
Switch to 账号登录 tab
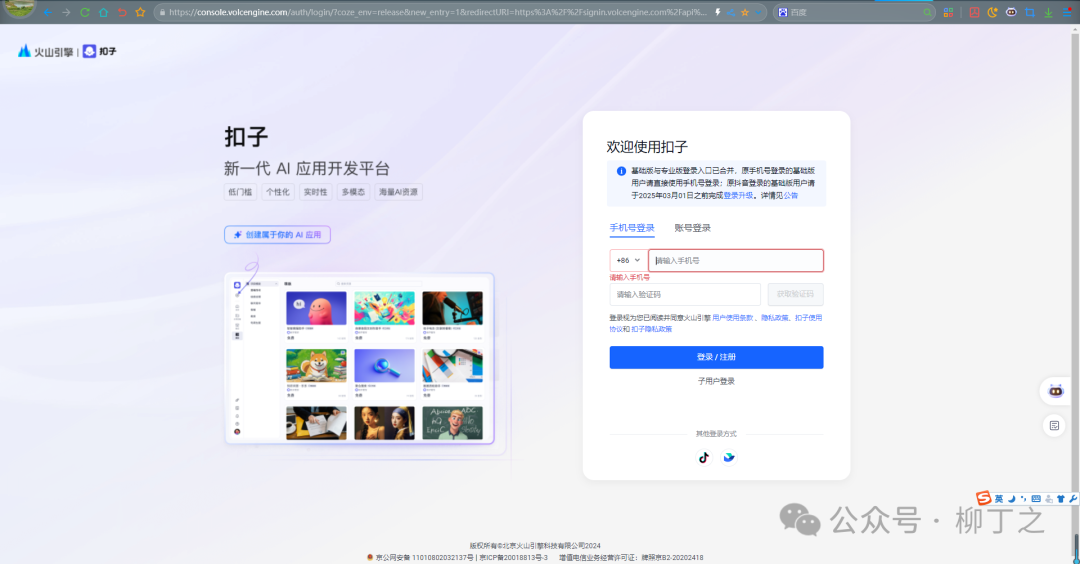(692, 228)
